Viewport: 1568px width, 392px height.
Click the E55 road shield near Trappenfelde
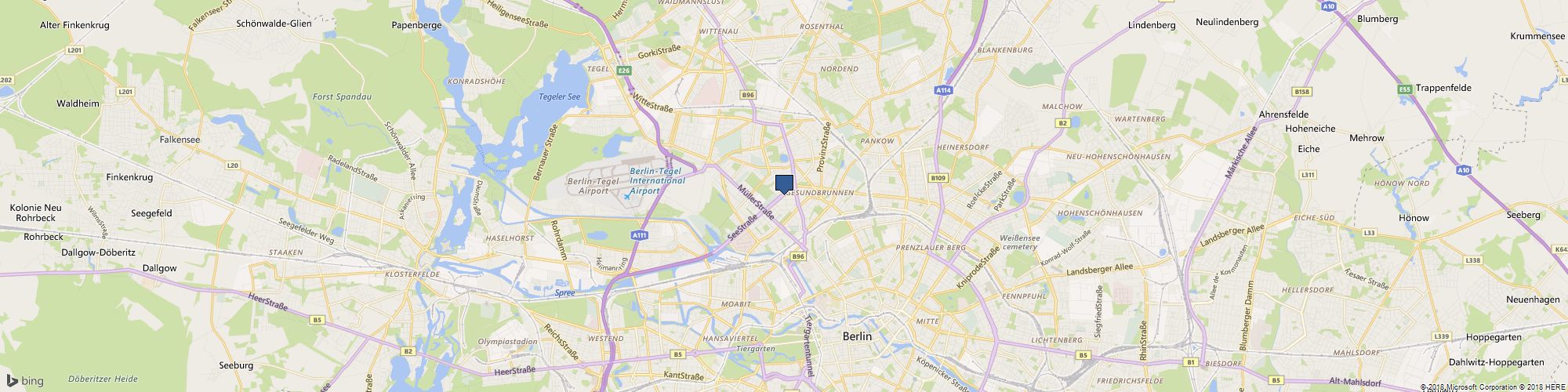(x=1405, y=89)
